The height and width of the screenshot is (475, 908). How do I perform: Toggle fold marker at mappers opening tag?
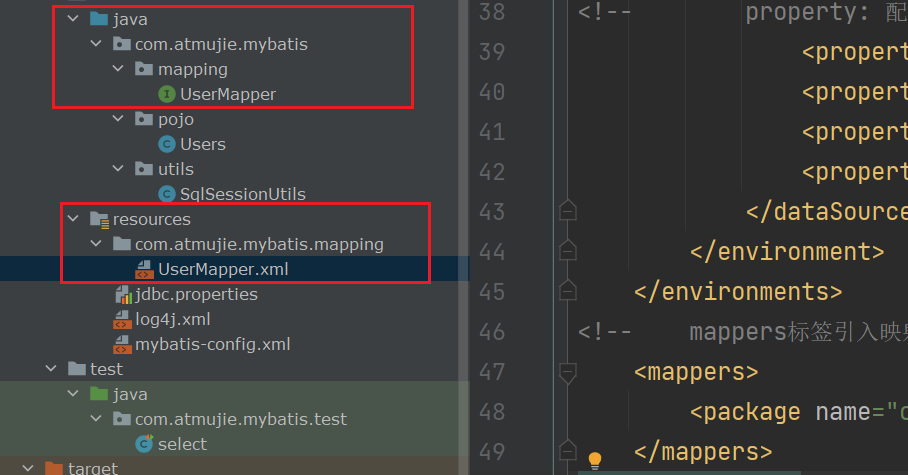[567, 372]
